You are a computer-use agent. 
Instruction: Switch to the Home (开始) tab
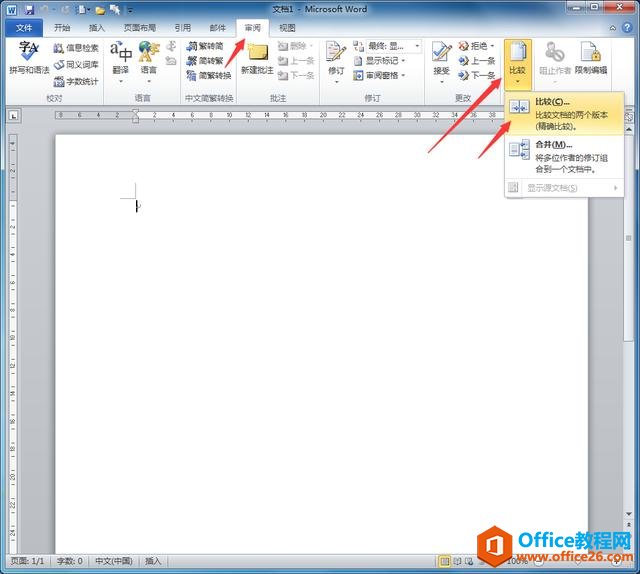click(62, 28)
